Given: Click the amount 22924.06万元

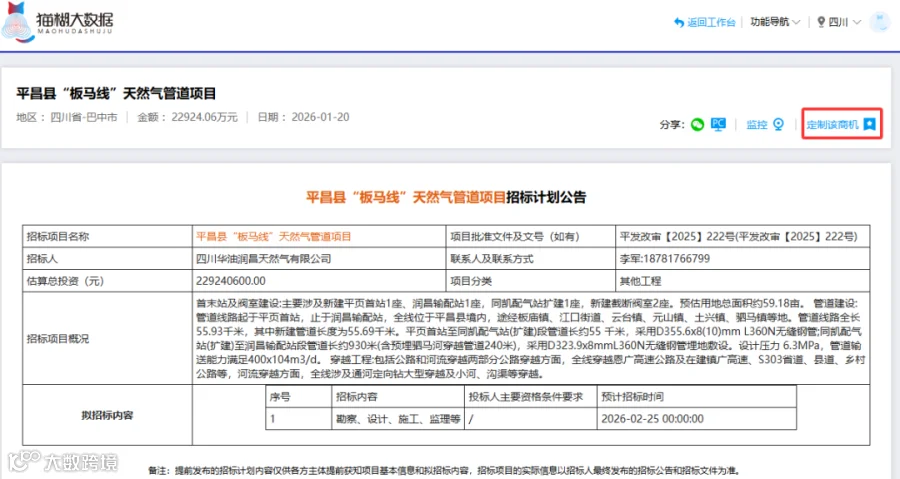Looking at the screenshot, I should tap(204, 117).
